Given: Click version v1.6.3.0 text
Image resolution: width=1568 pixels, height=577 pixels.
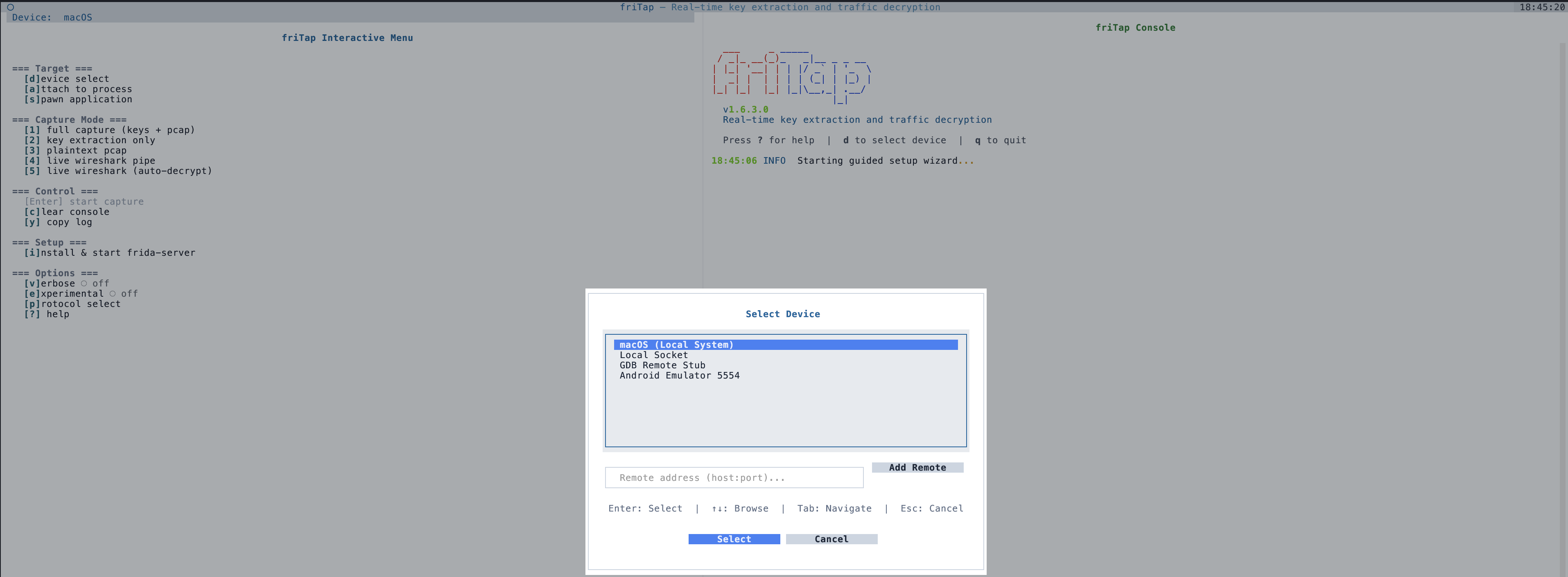Looking at the screenshot, I should [746, 110].
